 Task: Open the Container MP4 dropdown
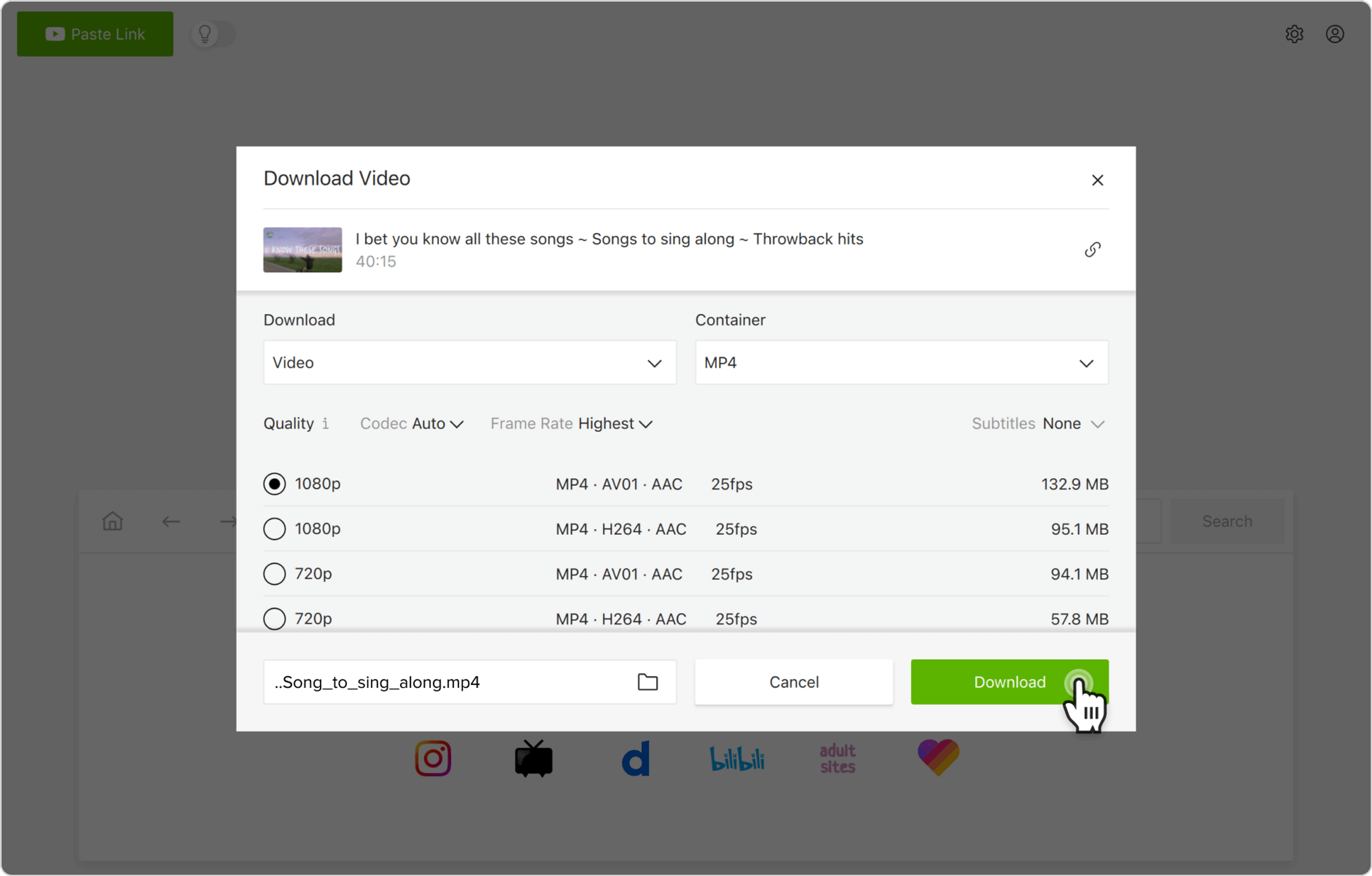(x=901, y=363)
